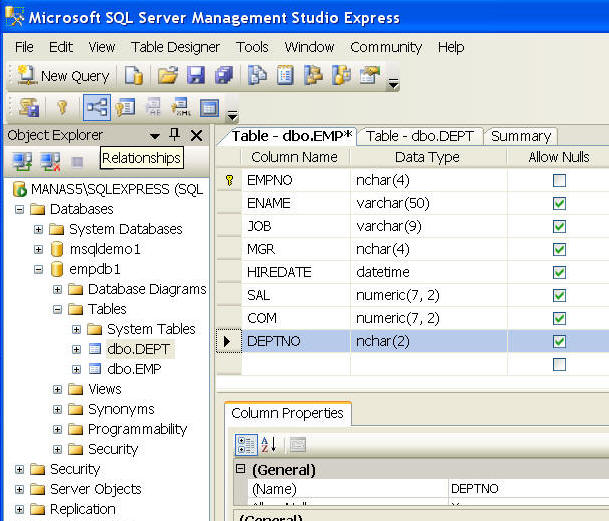Click the Manage Indexes and Keys icon
The height and width of the screenshot is (521, 609).
[125, 107]
